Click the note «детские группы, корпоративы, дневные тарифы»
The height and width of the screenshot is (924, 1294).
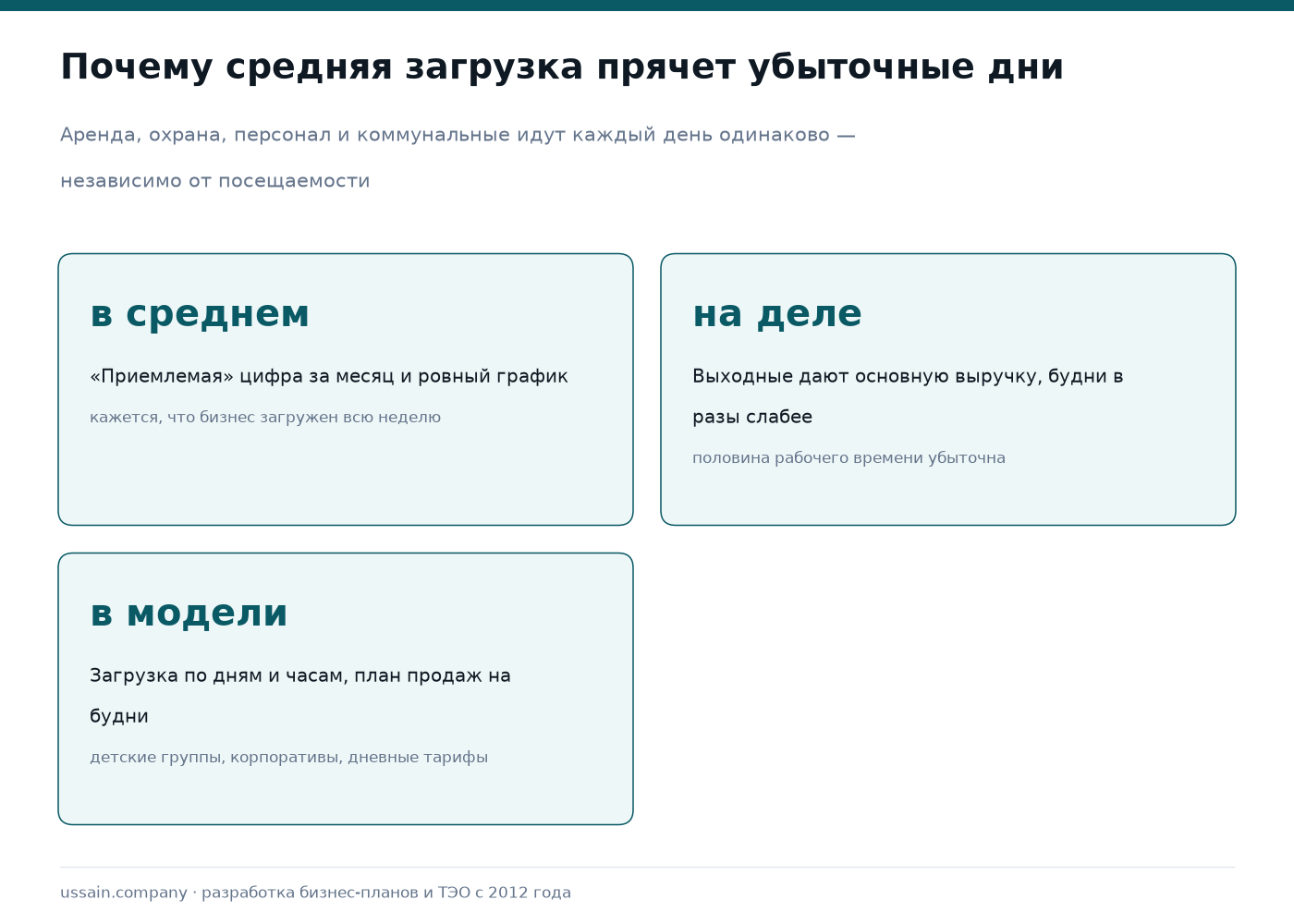[x=288, y=758]
